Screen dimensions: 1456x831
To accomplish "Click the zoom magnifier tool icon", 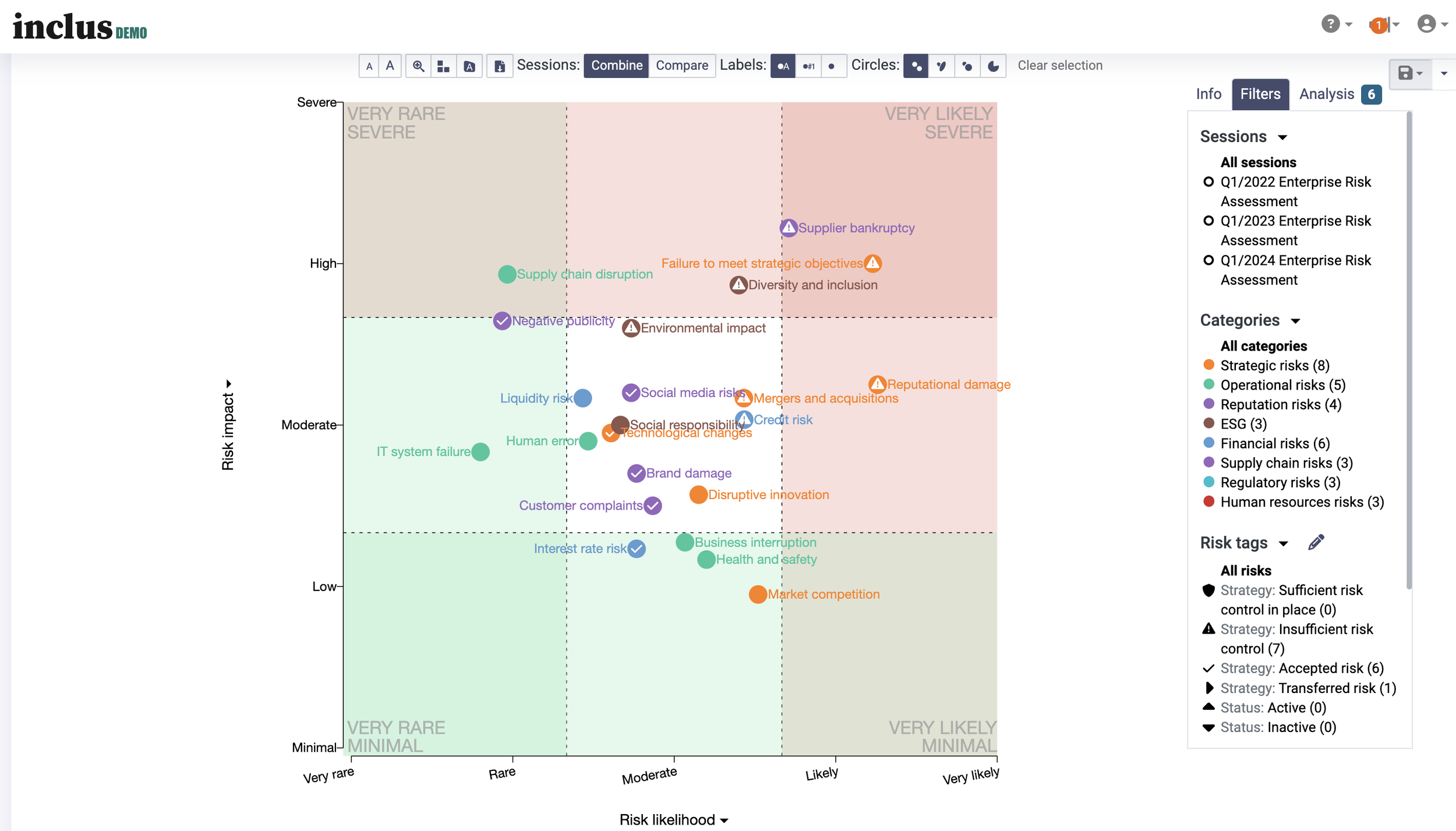I will tap(418, 66).
